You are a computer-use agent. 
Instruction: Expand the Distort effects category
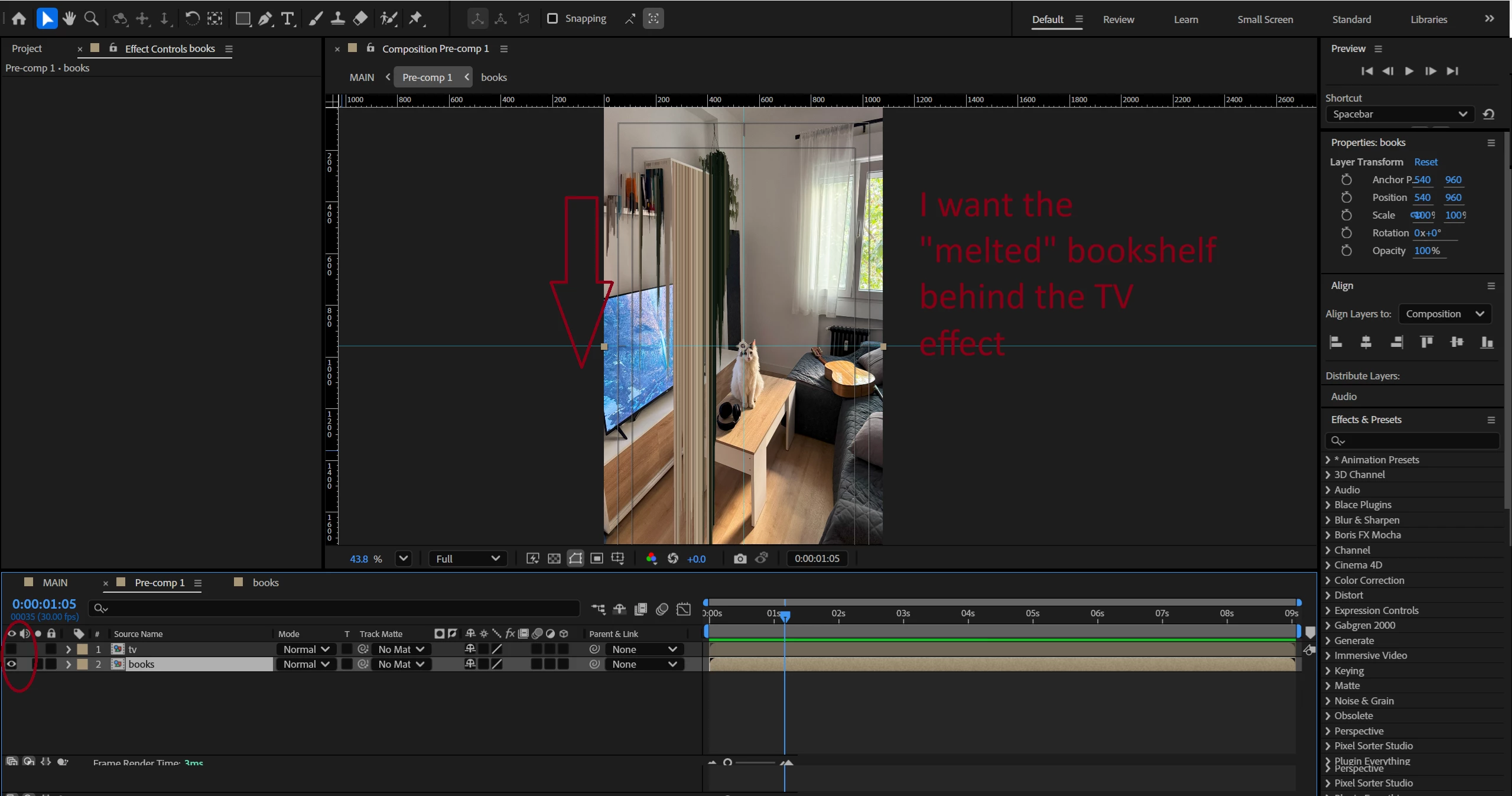coord(1348,595)
